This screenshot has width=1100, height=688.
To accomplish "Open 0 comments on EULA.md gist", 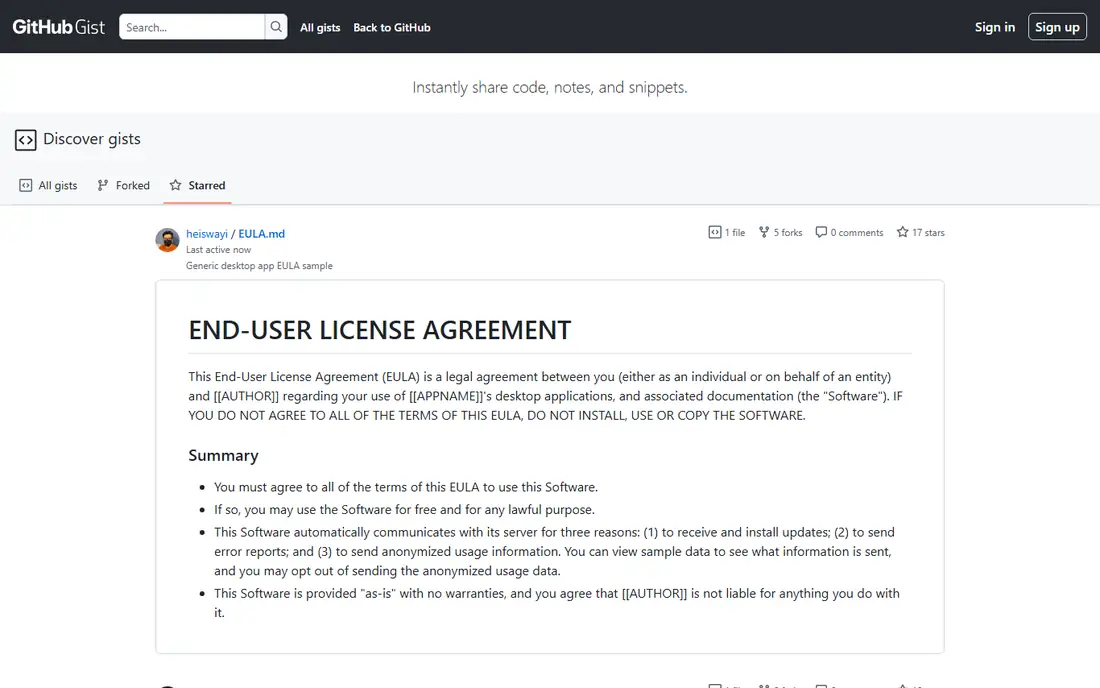I will pyautogui.click(x=849, y=232).
